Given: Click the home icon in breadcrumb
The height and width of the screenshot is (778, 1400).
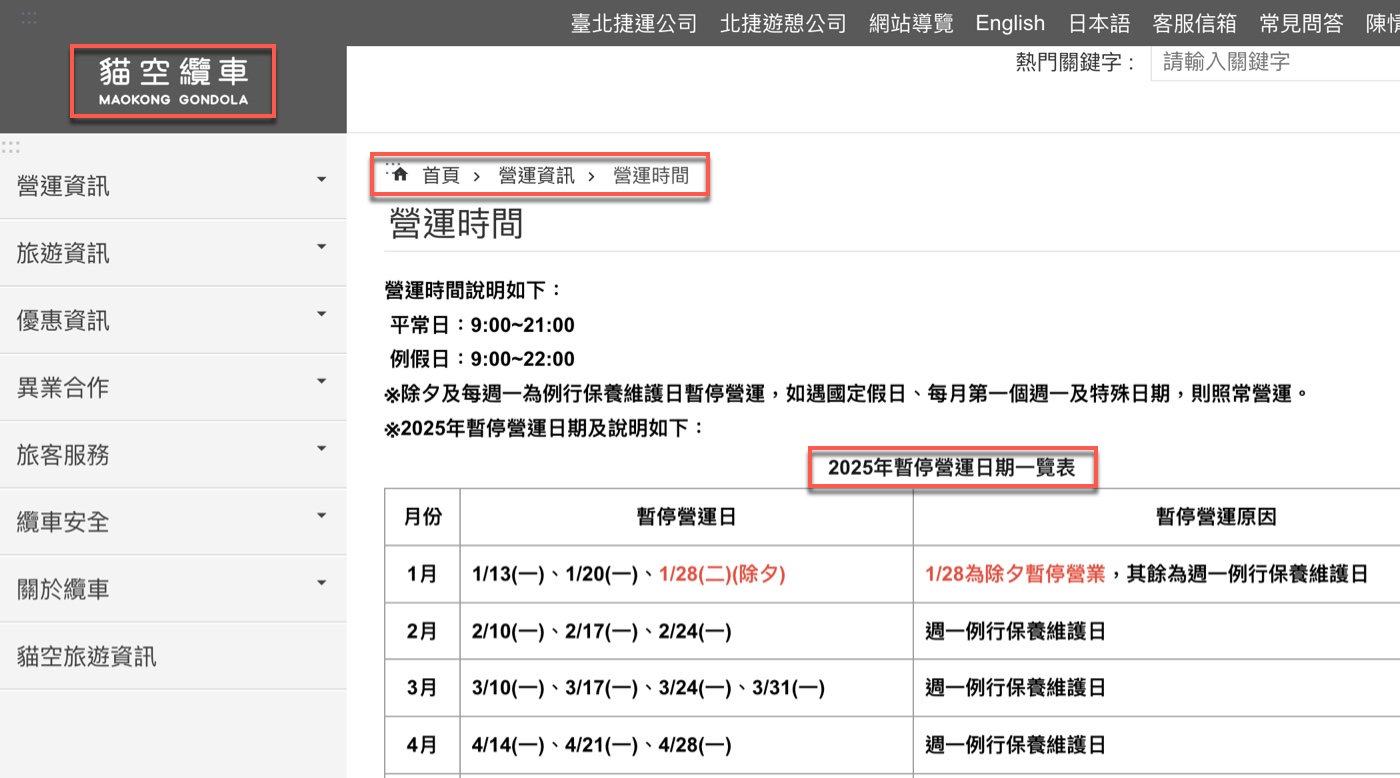Looking at the screenshot, I should coord(400,174).
